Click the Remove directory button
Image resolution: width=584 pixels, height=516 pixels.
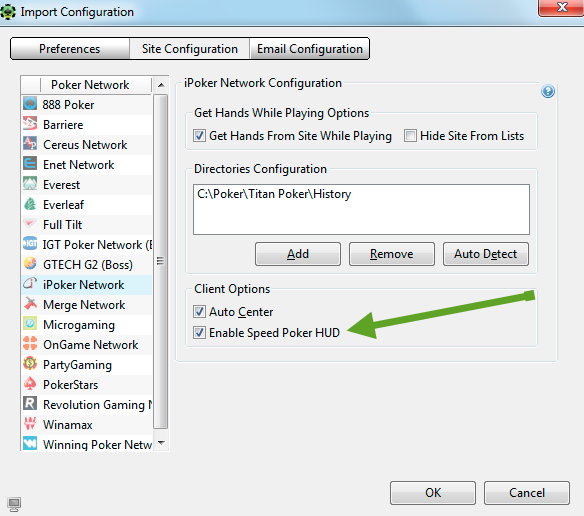tap(391, 254)
